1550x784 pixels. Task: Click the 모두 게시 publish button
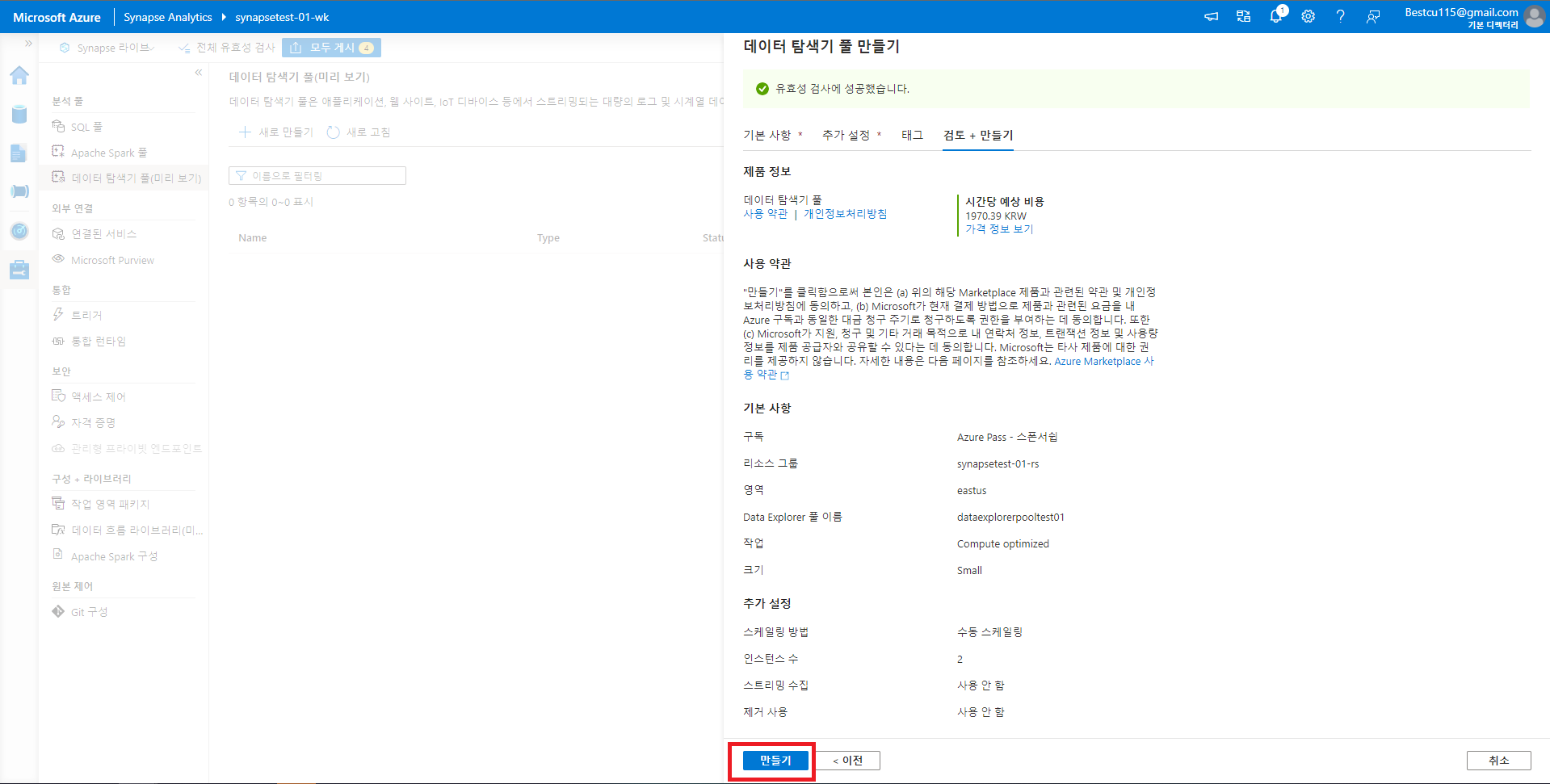click(331, 48)
